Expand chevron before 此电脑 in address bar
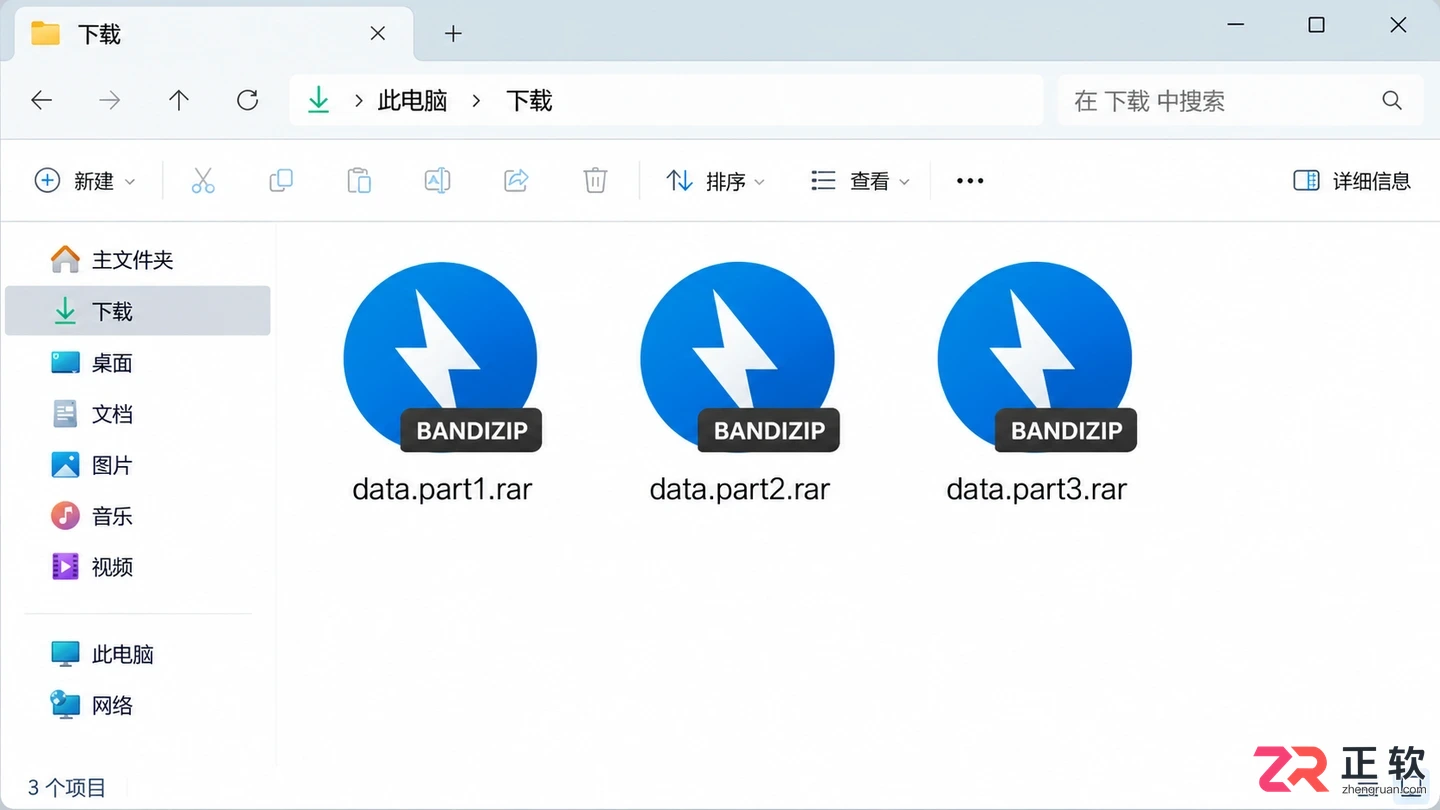 click(x=358, y=101)
